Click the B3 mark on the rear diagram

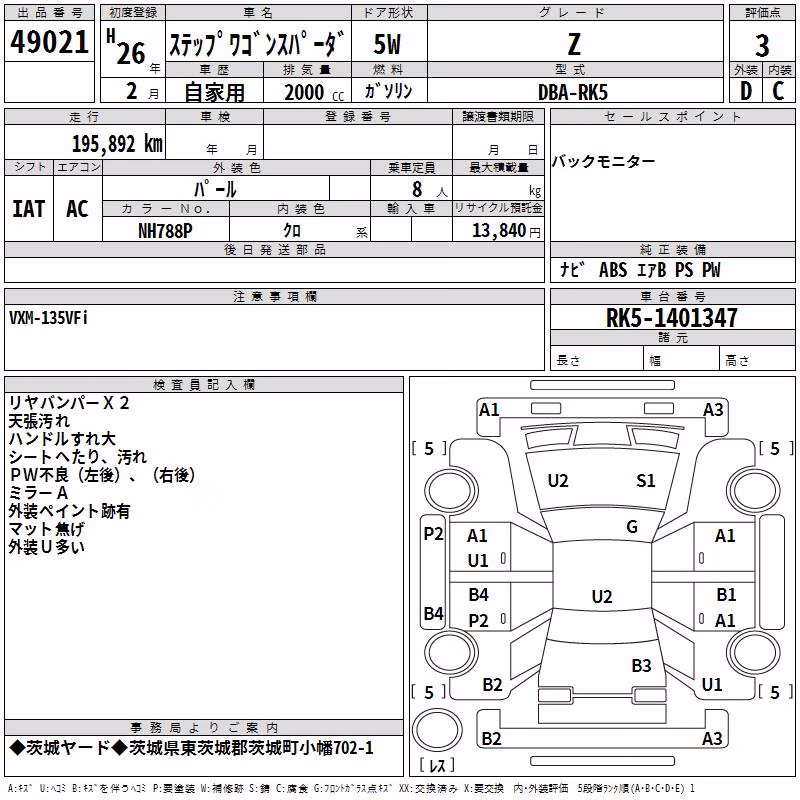pos(641,665)
